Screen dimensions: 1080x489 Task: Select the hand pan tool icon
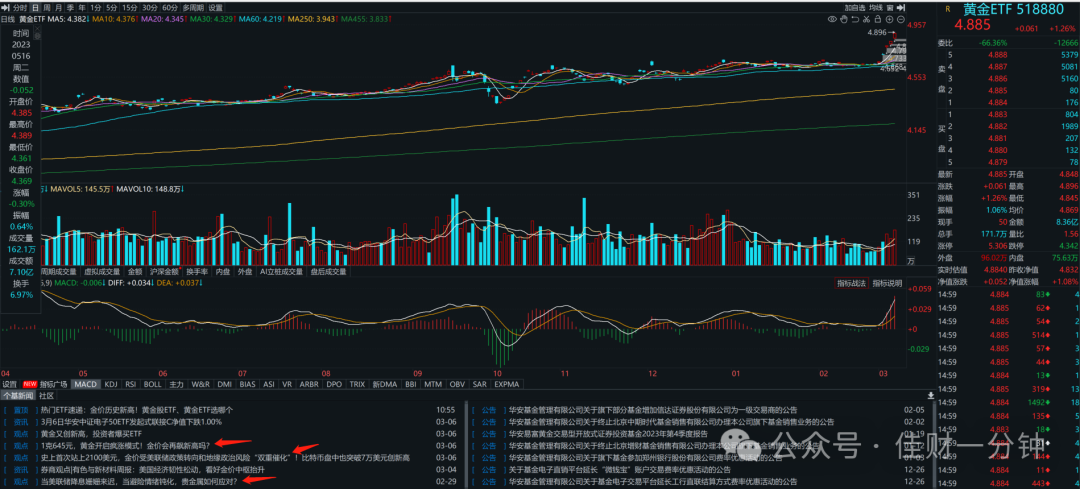click(x=844, y=19)
